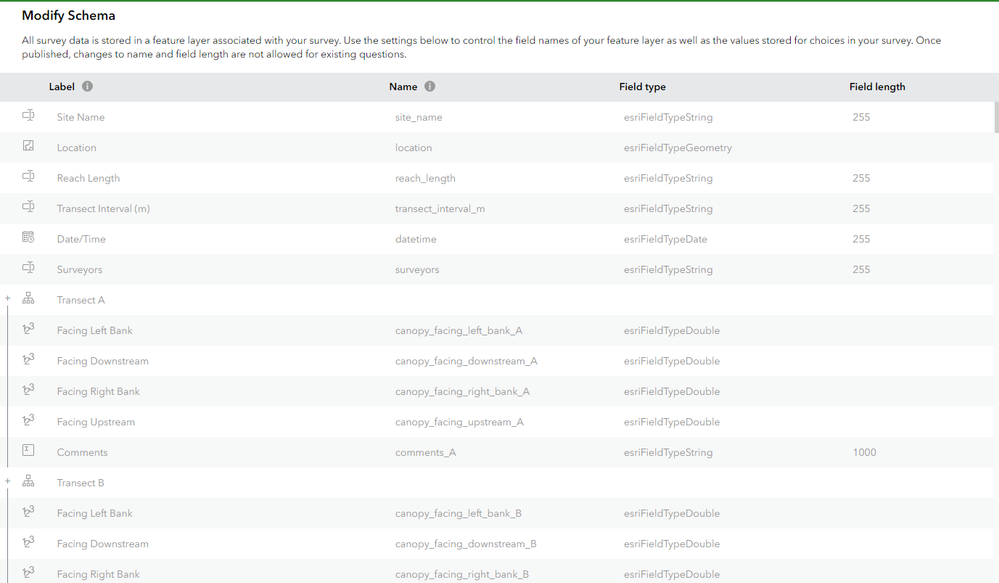Collapse the Transect A group

[x=8, y=299]
